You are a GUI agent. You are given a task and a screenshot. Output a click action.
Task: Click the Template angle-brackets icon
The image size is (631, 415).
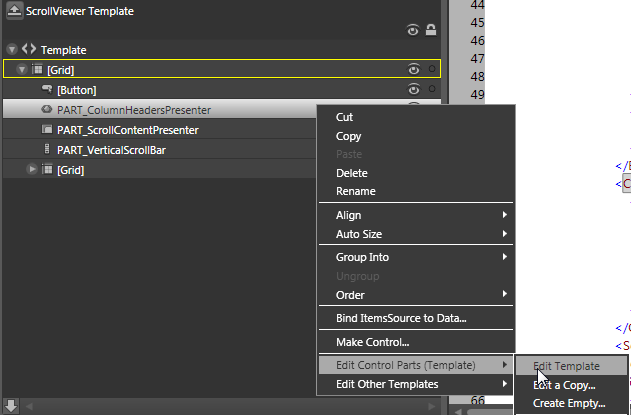pos(29,49)
